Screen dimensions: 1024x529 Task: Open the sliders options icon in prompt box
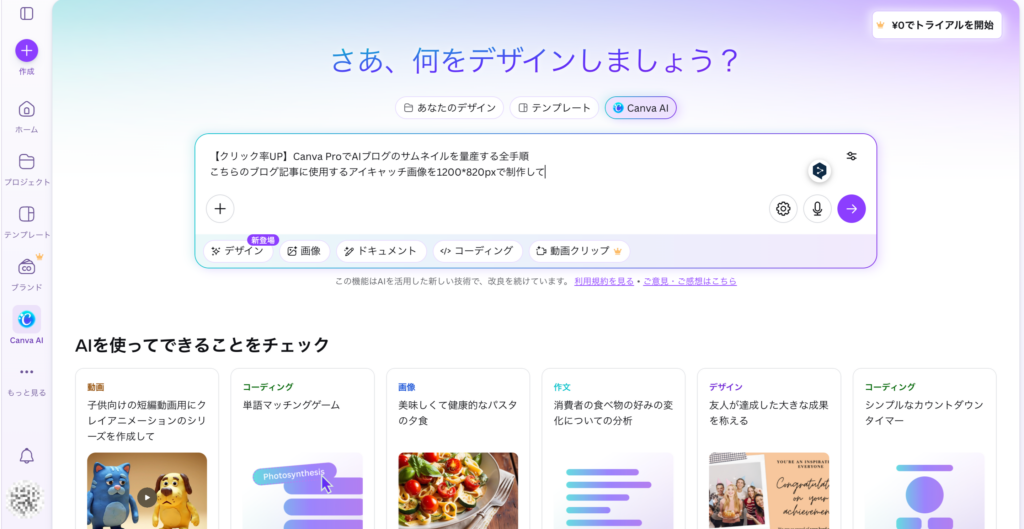click(851, 156)
